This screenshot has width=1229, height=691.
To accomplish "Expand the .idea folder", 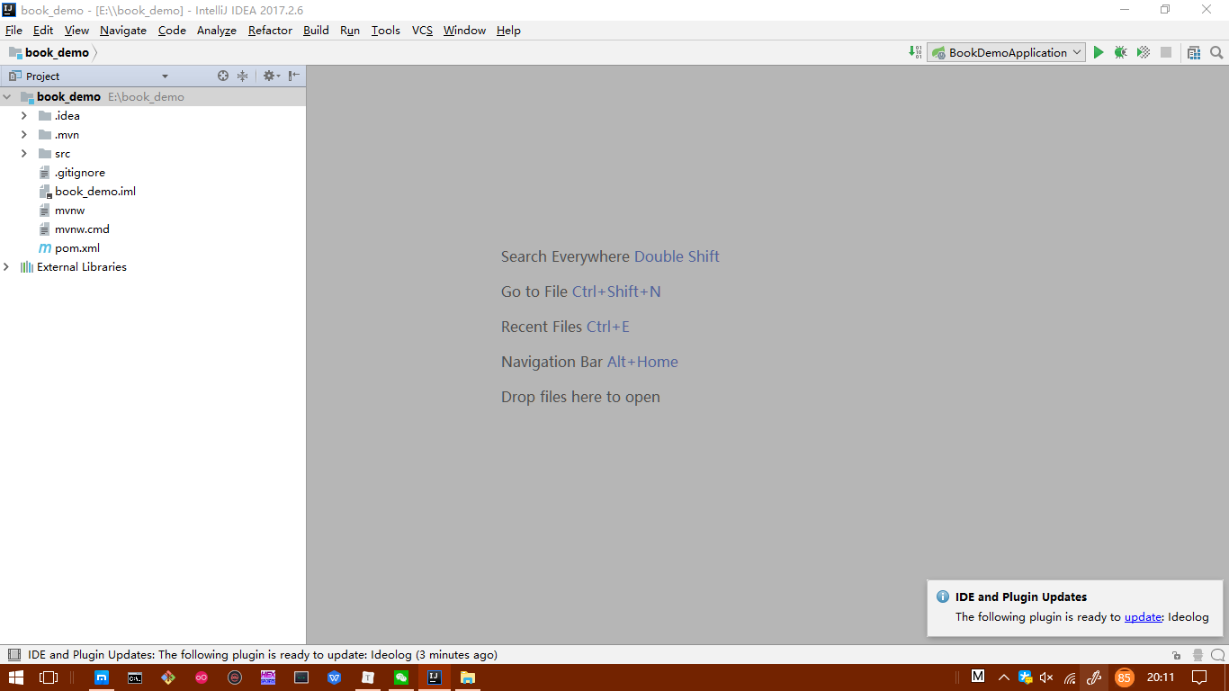I will click(x=24, y=116).
